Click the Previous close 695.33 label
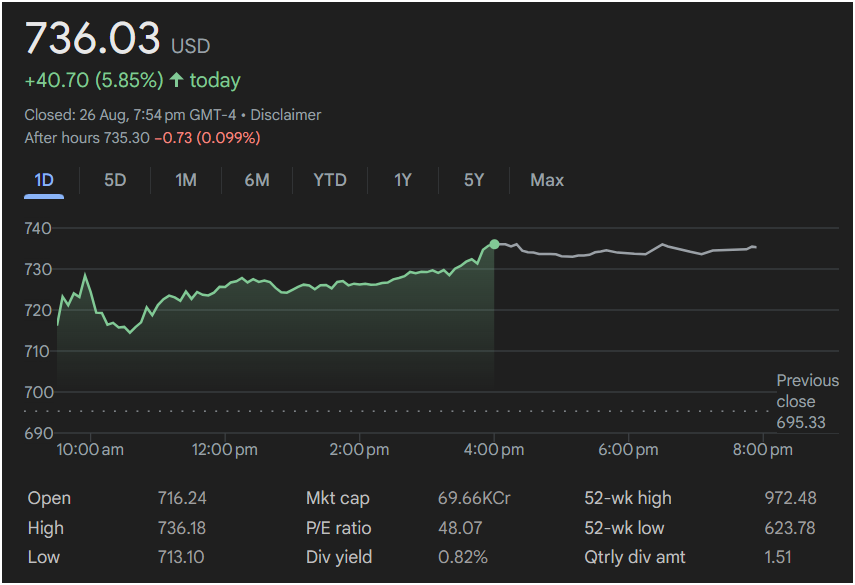 (x=807, y=401)
